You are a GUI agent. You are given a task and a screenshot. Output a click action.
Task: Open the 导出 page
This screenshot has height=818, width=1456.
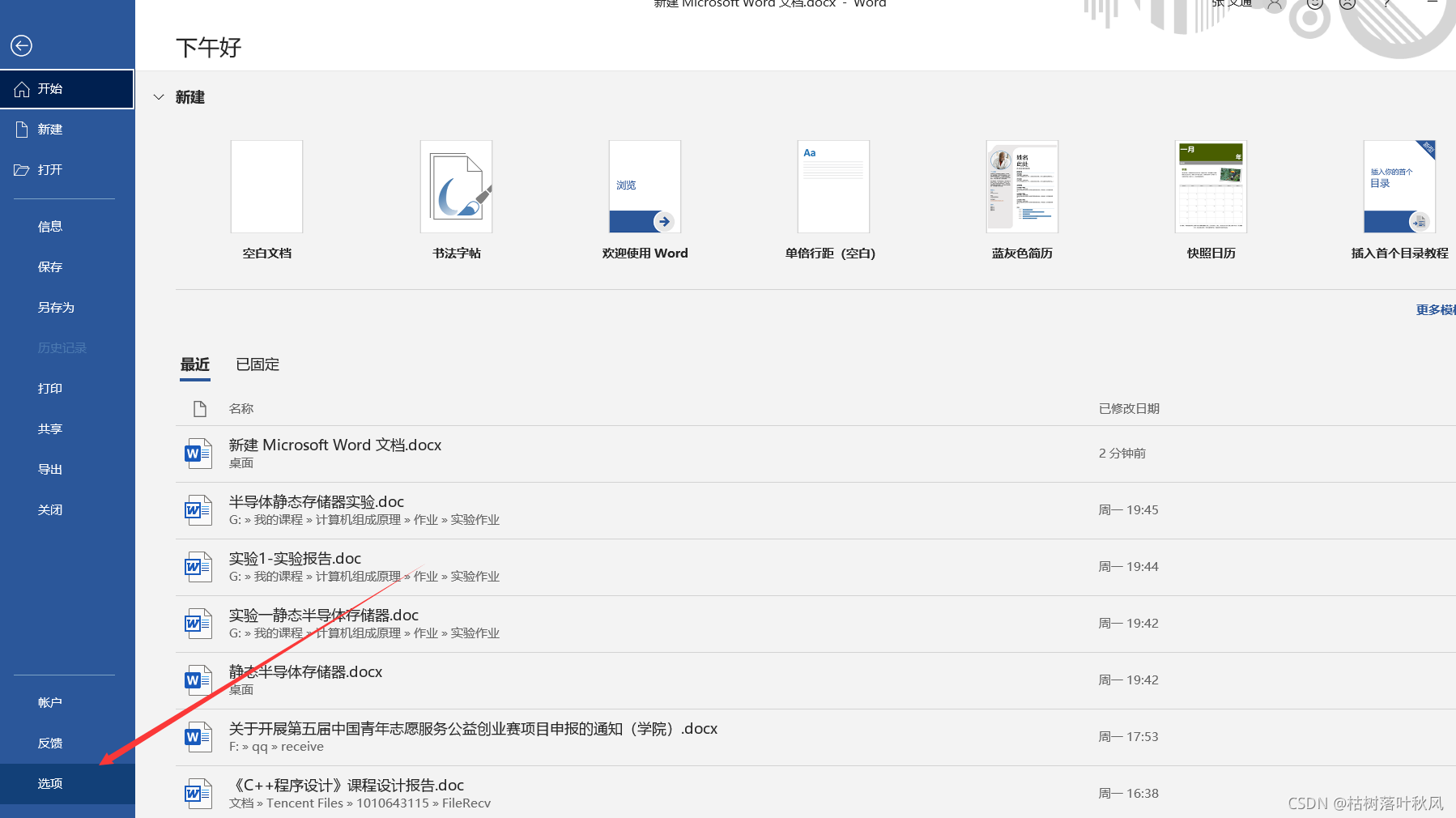point(67,470)
